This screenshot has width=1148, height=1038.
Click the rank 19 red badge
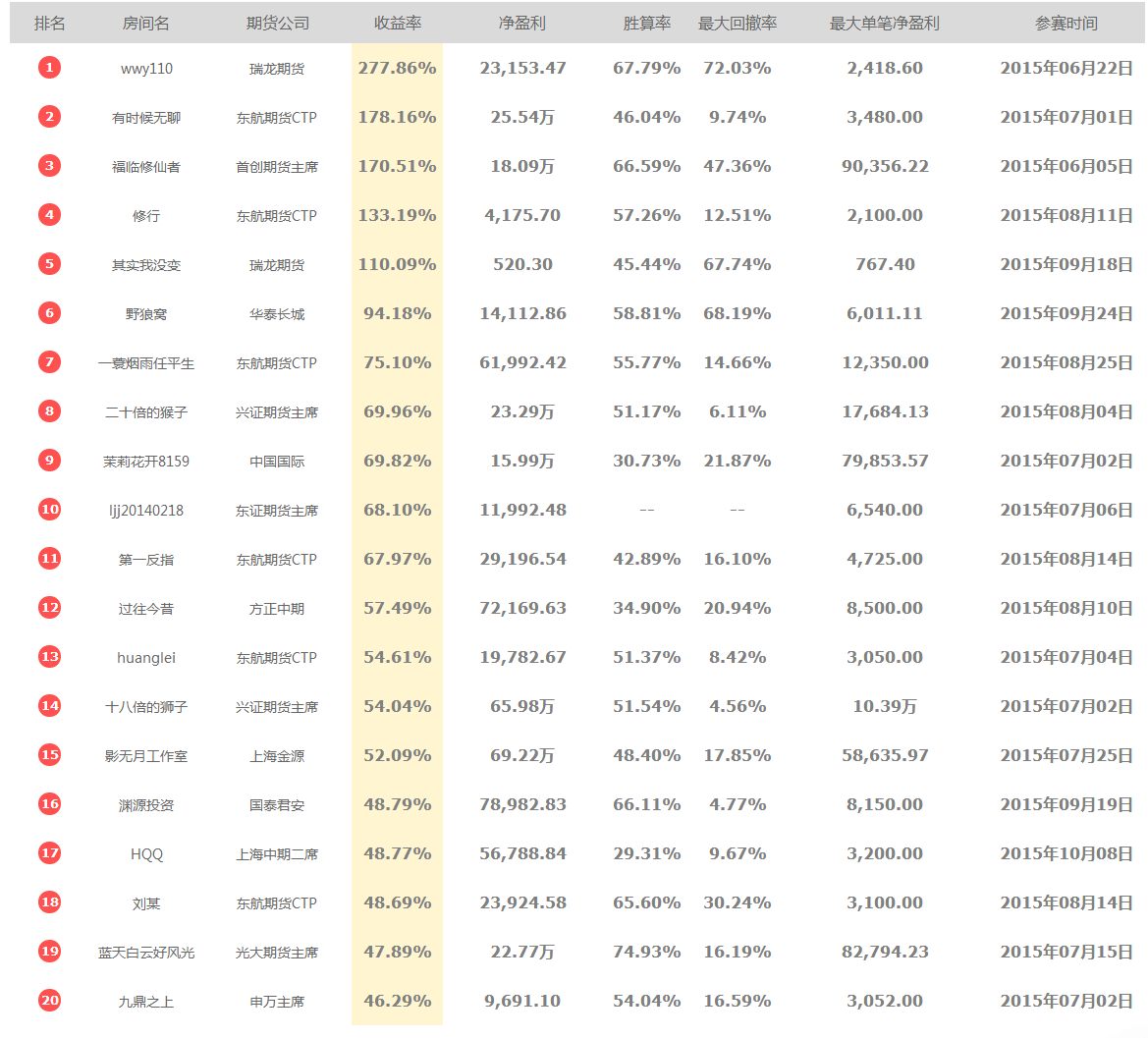coord(49,951)
